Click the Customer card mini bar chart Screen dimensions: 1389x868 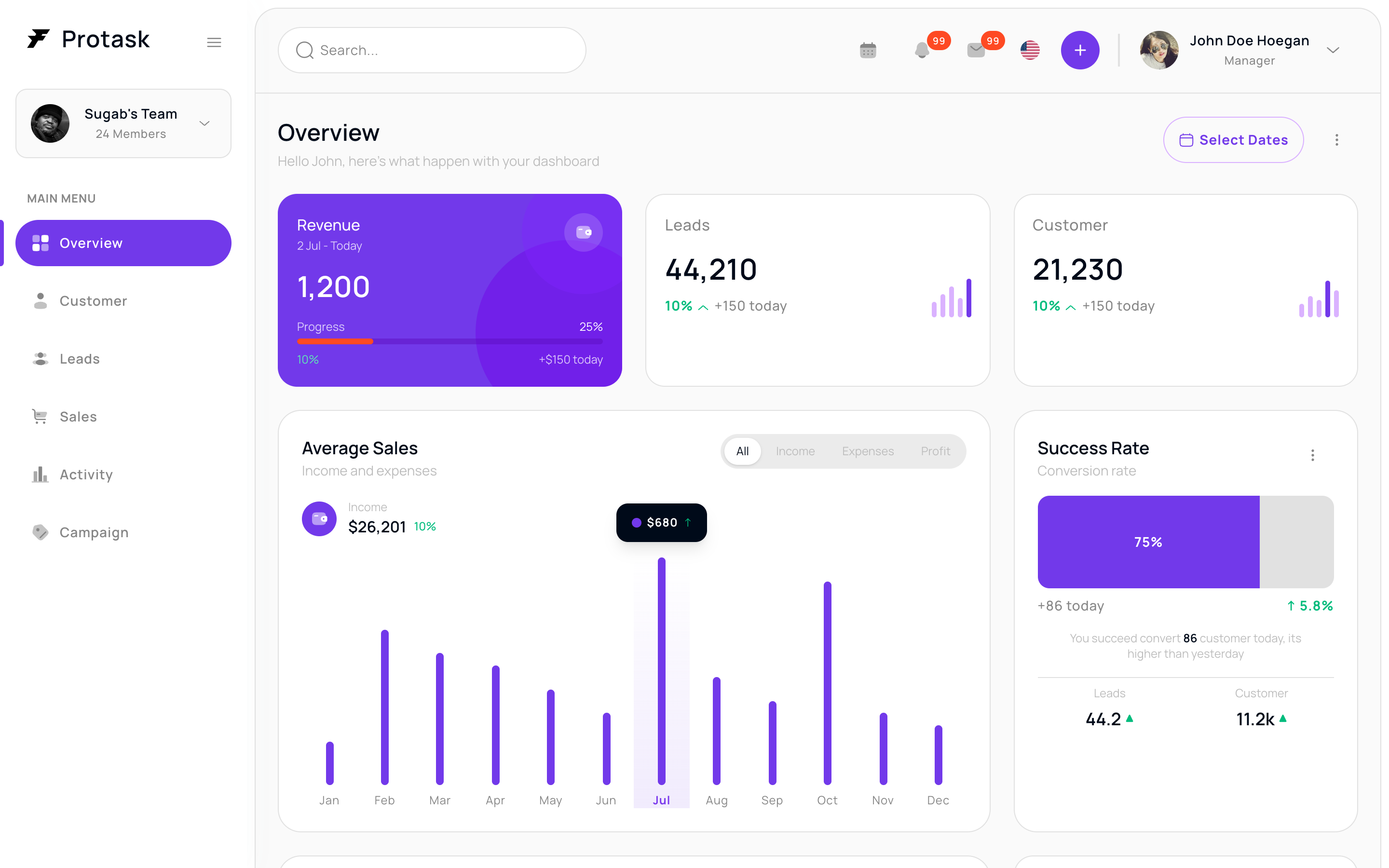click(1319, 298)
